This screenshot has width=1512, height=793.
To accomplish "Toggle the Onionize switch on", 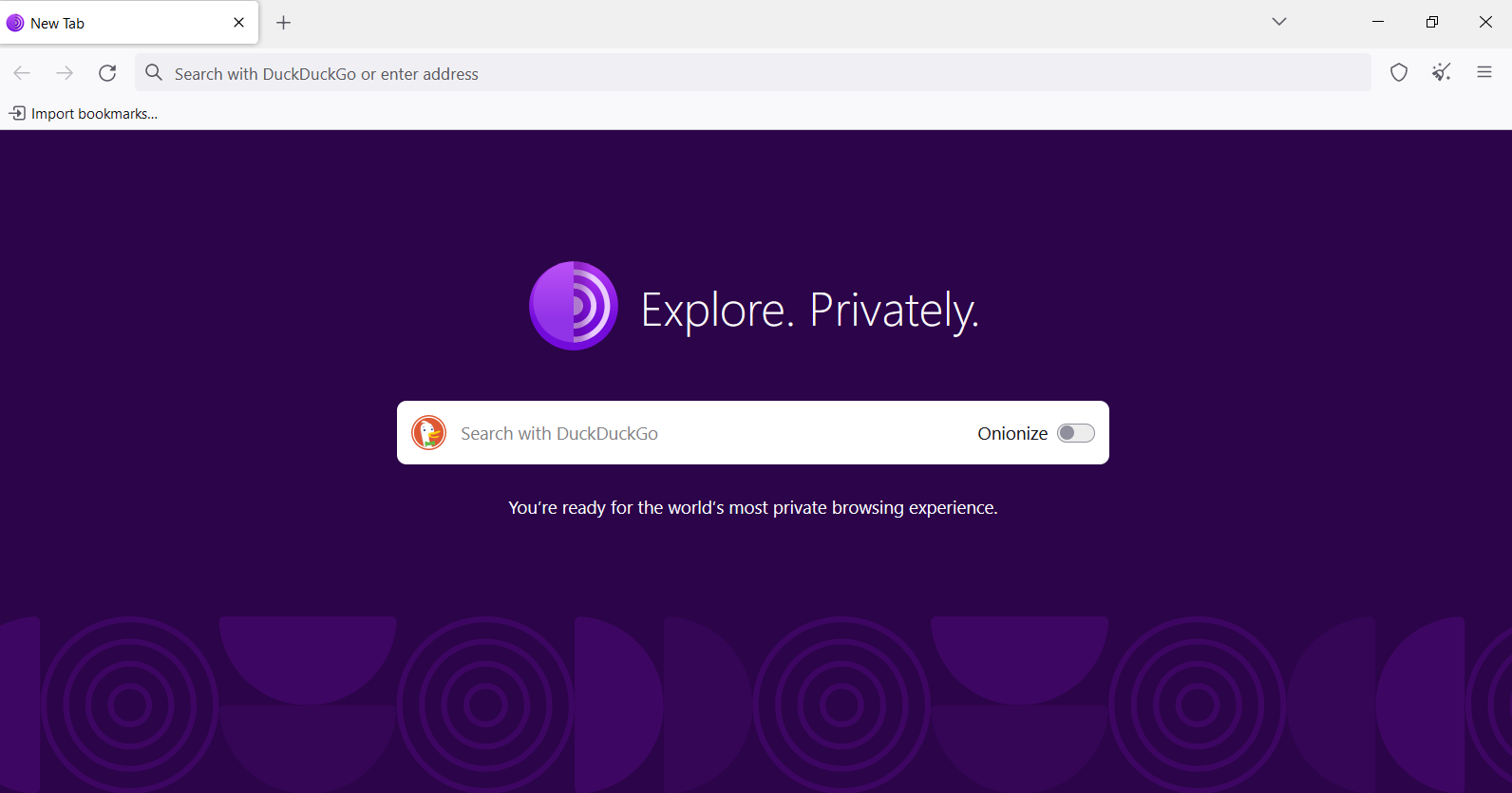I will [x=1076, y=433].
